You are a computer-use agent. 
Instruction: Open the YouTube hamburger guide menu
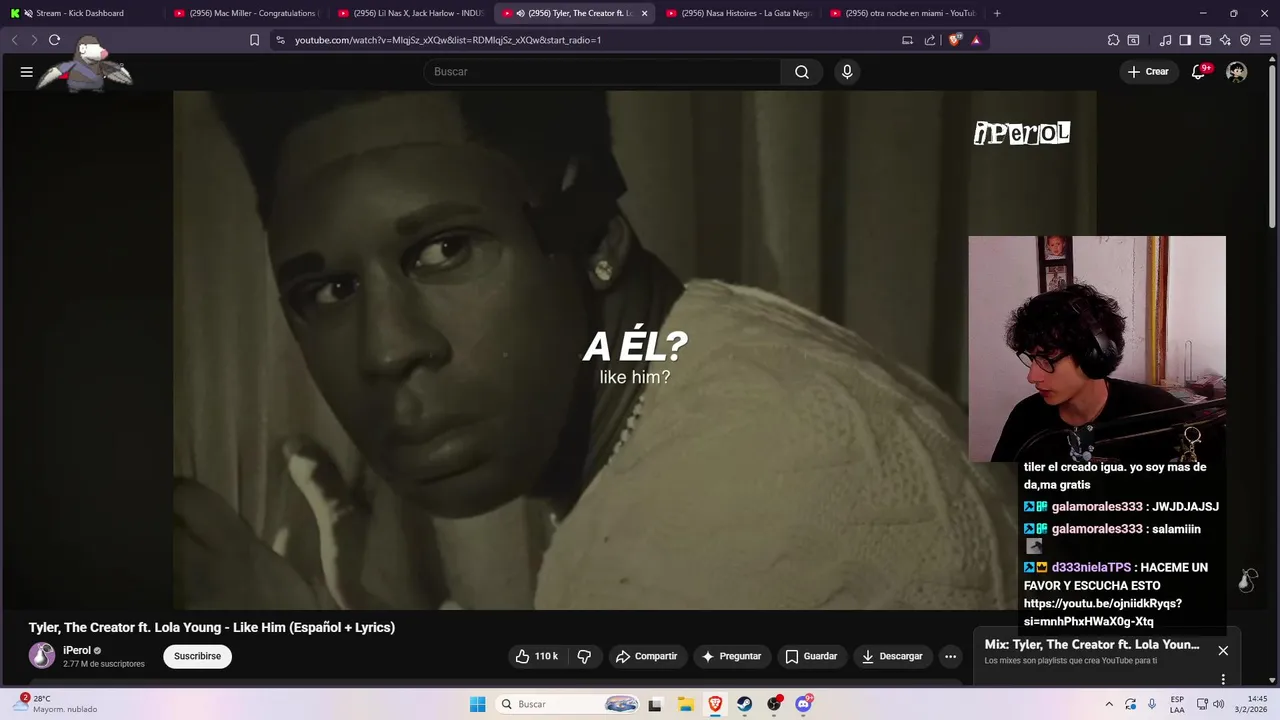pos(27,72)
